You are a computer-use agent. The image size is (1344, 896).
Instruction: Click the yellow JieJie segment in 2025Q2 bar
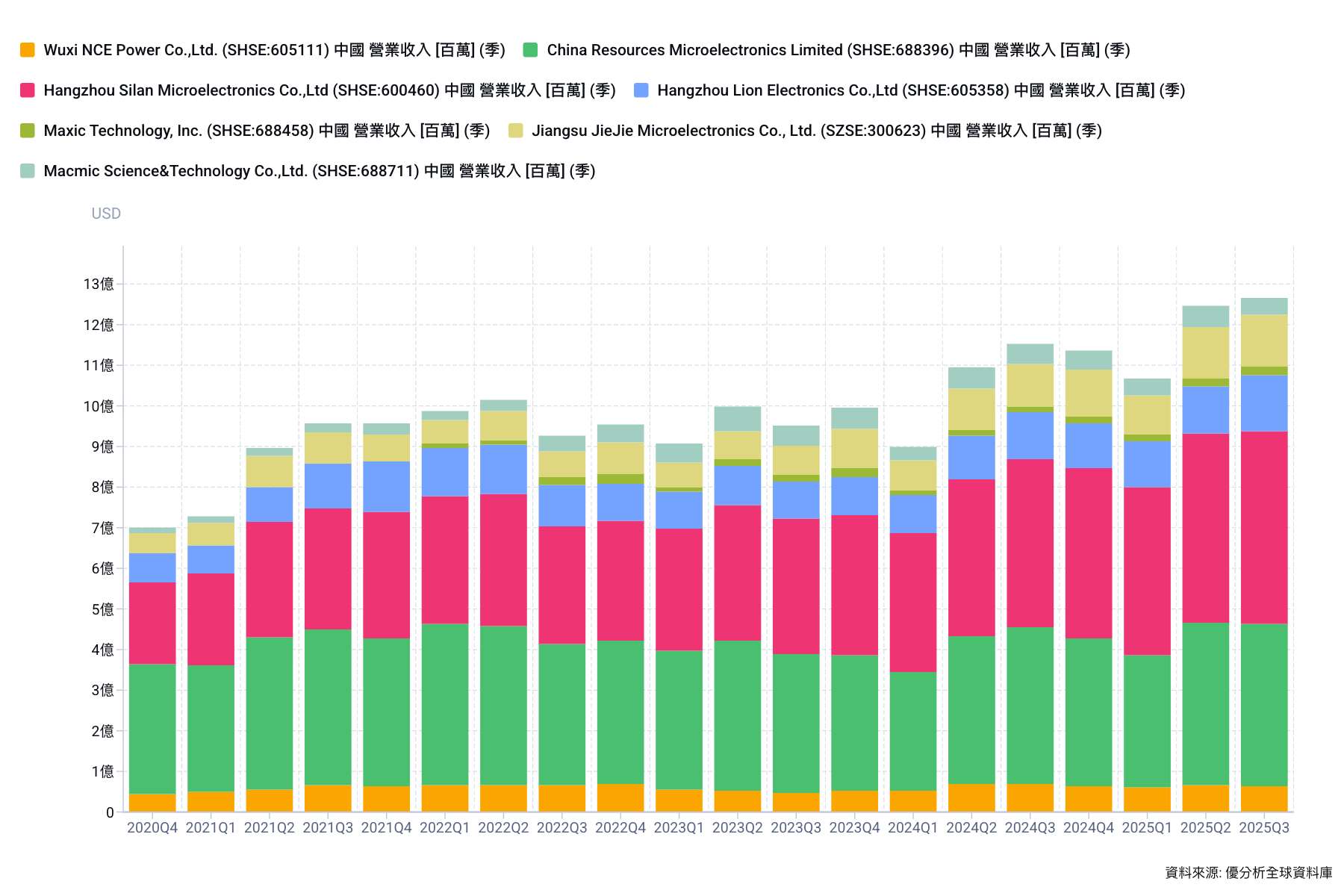pos(1205,352)
